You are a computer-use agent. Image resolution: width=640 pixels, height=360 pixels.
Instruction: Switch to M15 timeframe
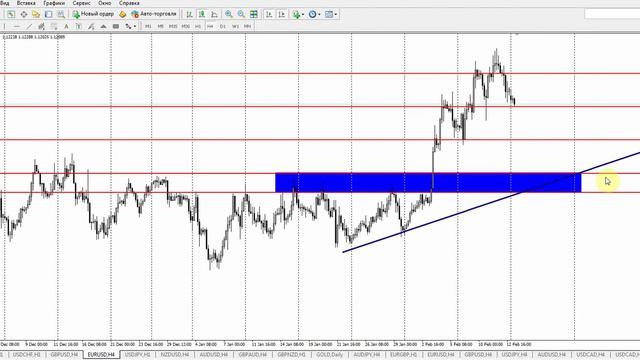(173, 26)
